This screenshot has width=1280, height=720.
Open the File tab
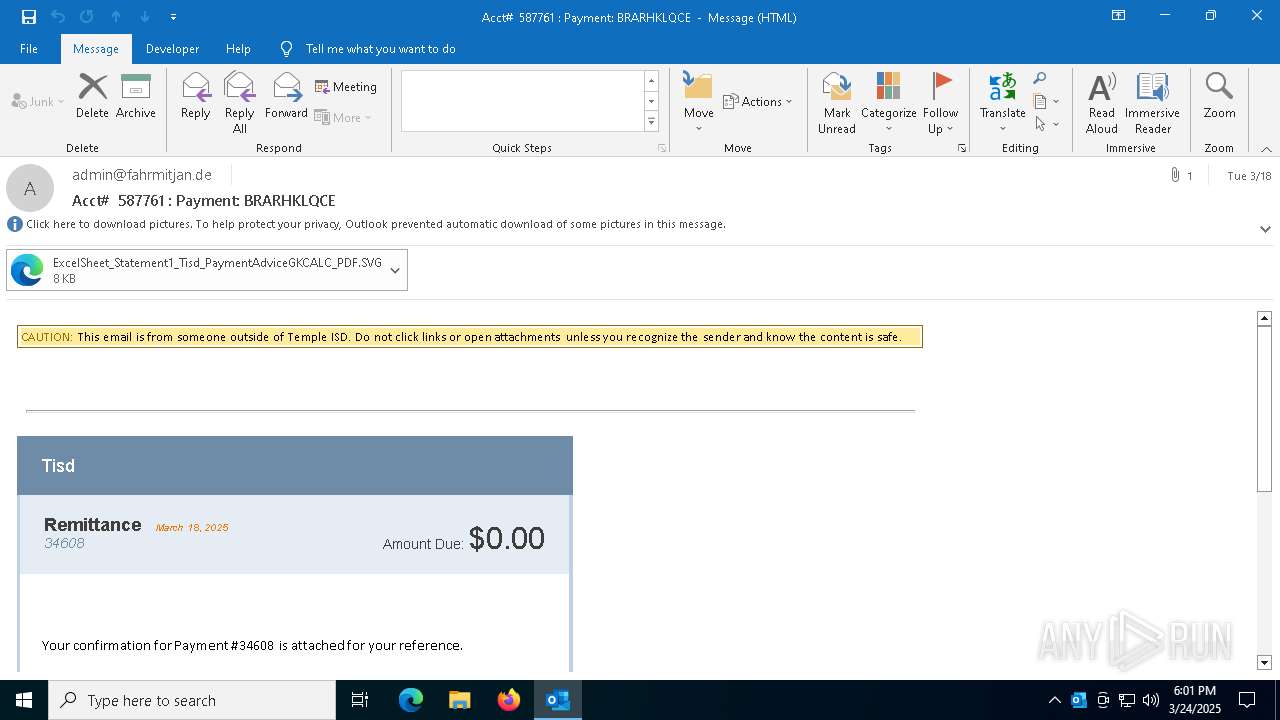29,49
